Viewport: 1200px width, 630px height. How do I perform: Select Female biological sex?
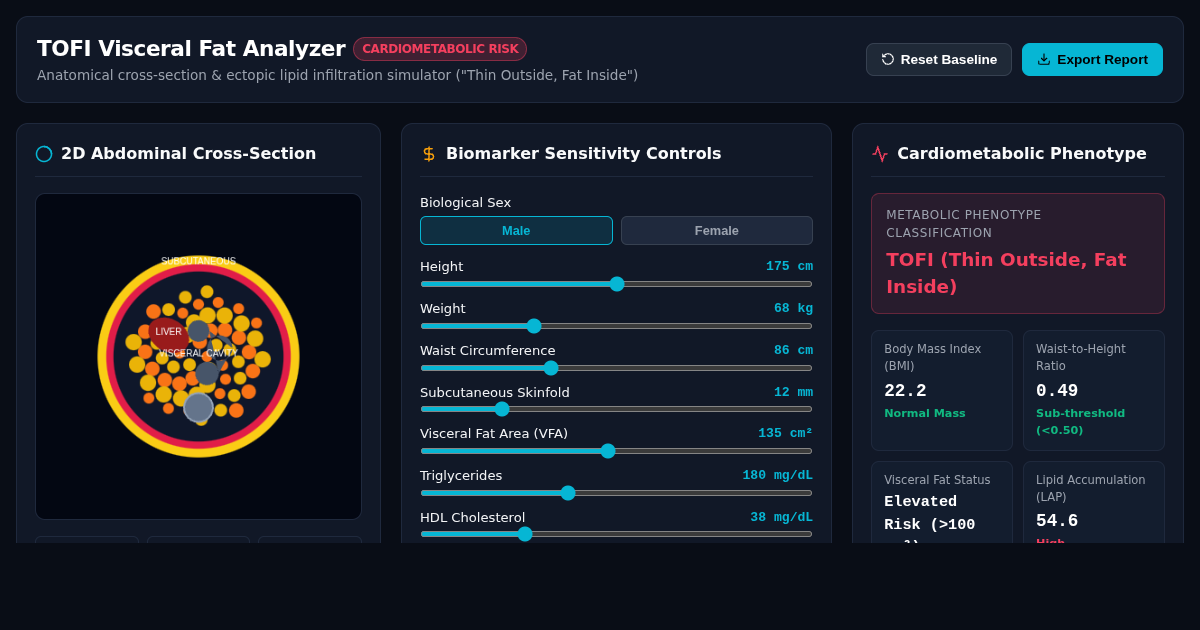[x=717, y=230]
